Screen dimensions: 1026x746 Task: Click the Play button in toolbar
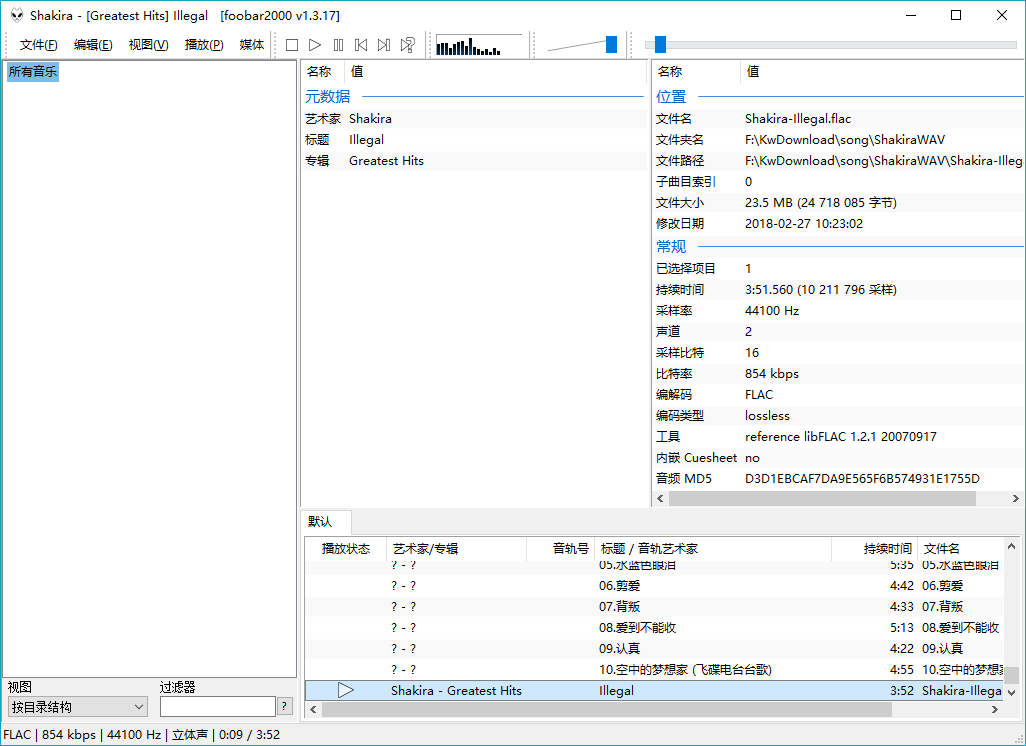[x=315, y=44]
